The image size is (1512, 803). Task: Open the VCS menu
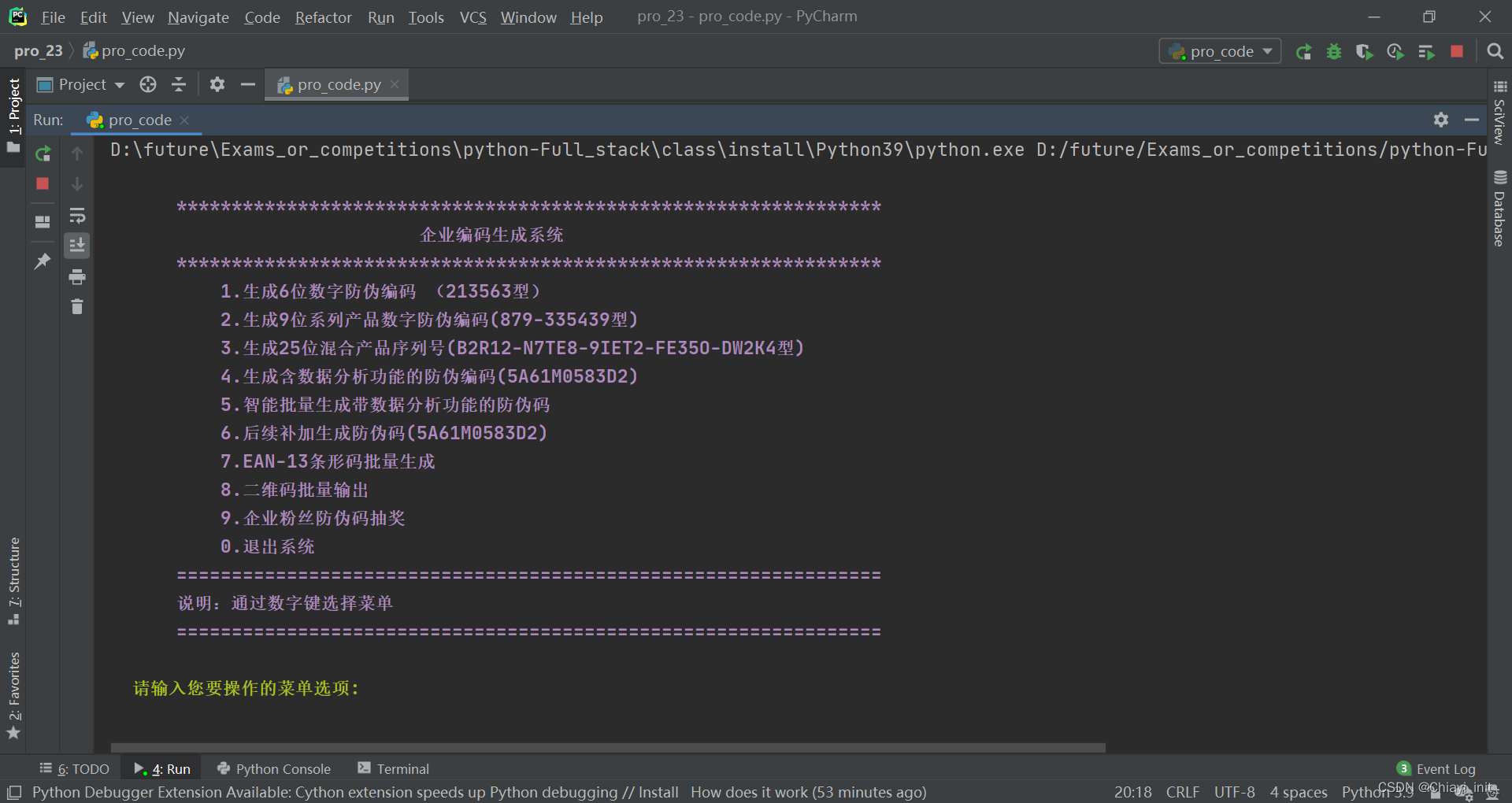pos(473,17)
